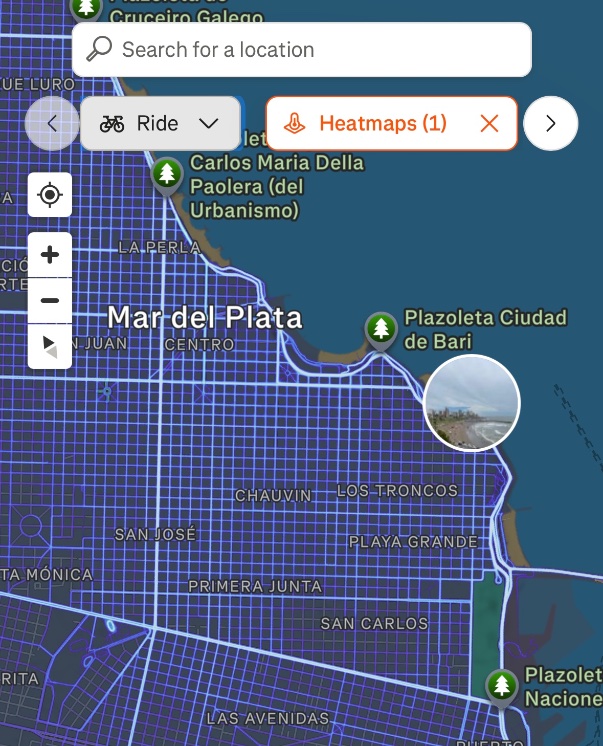Screen dimensions: 603x746
Task: Click the SAN CARLOS label
Action: (x=375, y=623)
